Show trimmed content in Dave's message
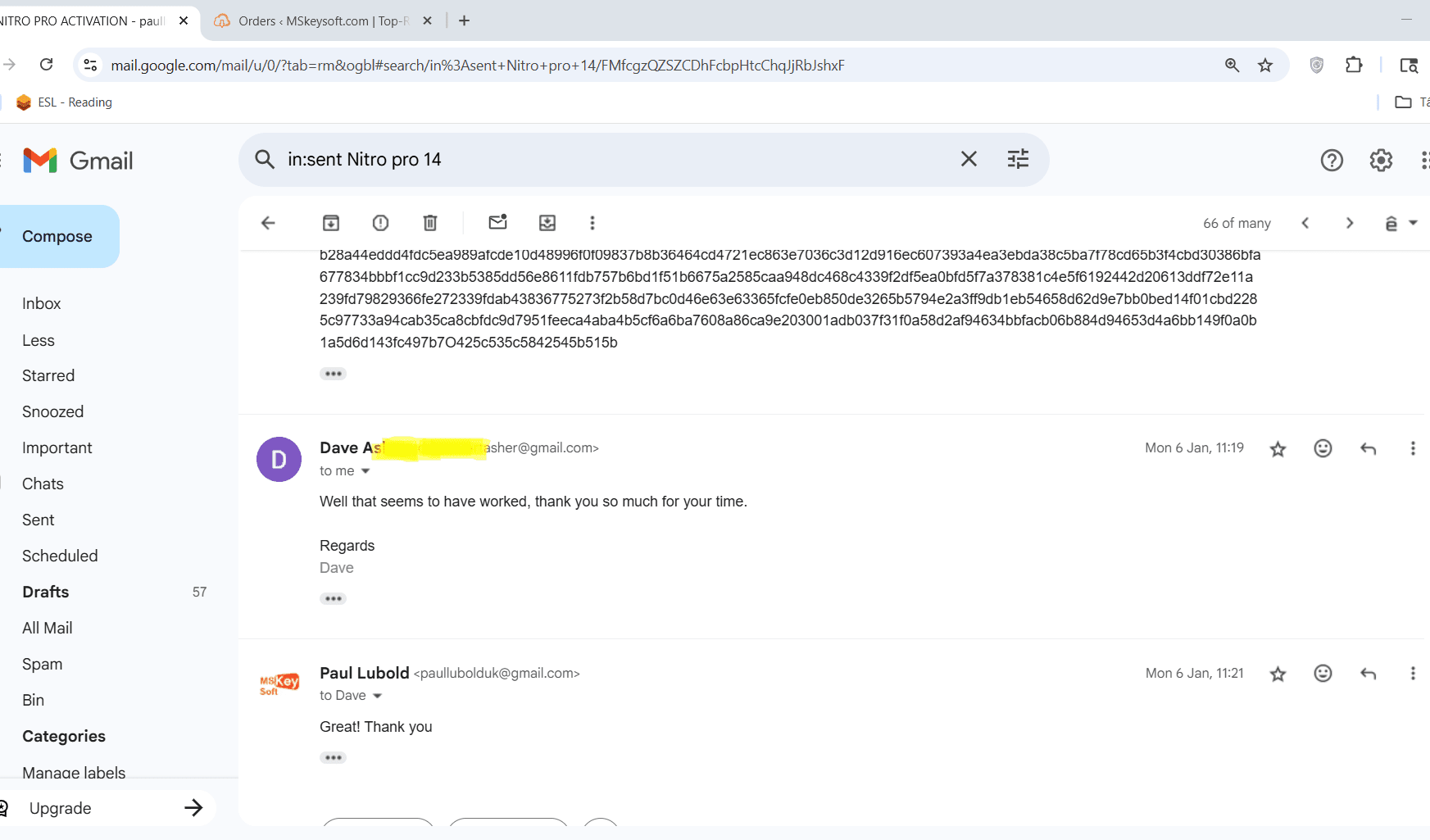Image resolution: width=1430 pixels, height=840 pixels. coord(333,599)
